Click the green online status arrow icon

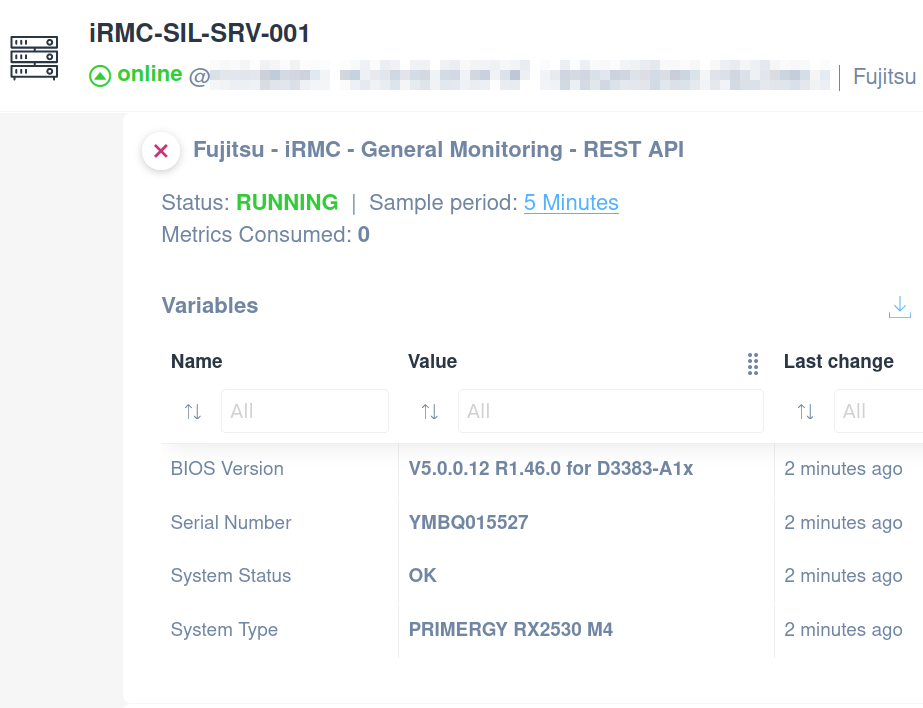pyautogui.click(x=100, y=76)
